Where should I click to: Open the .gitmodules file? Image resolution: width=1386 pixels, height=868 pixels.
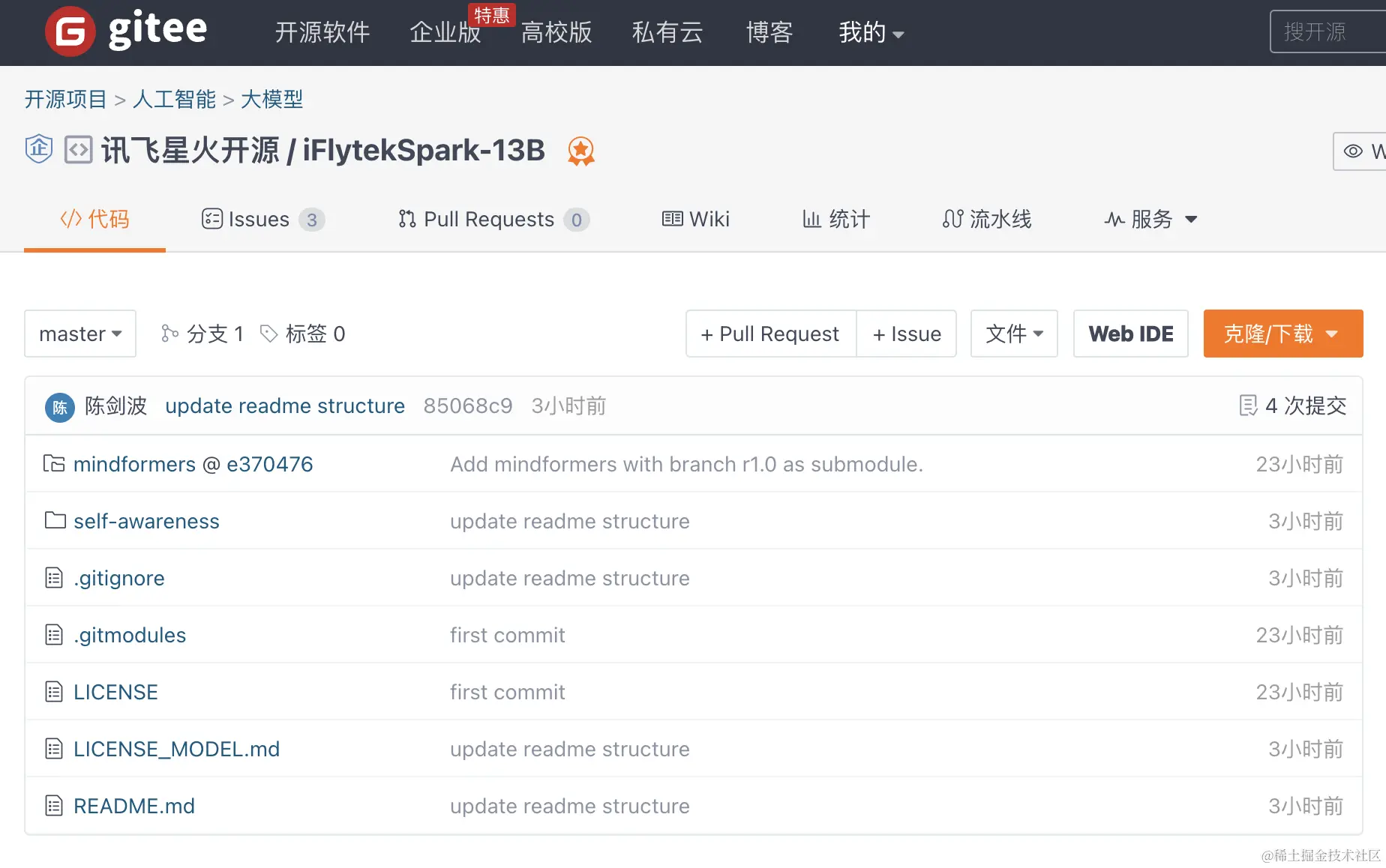130,635
